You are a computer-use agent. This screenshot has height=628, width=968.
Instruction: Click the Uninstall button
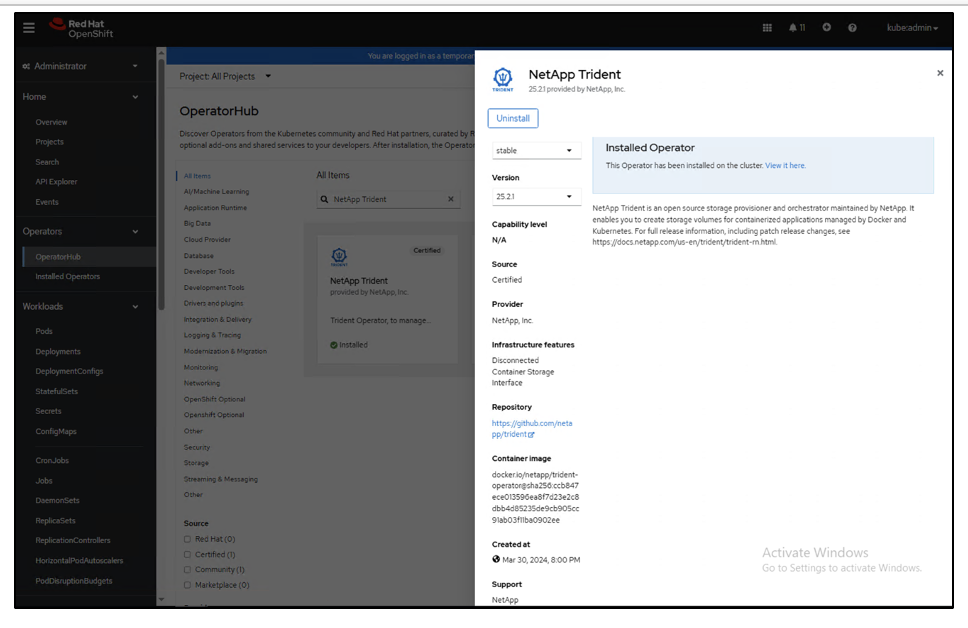[513, 118]
